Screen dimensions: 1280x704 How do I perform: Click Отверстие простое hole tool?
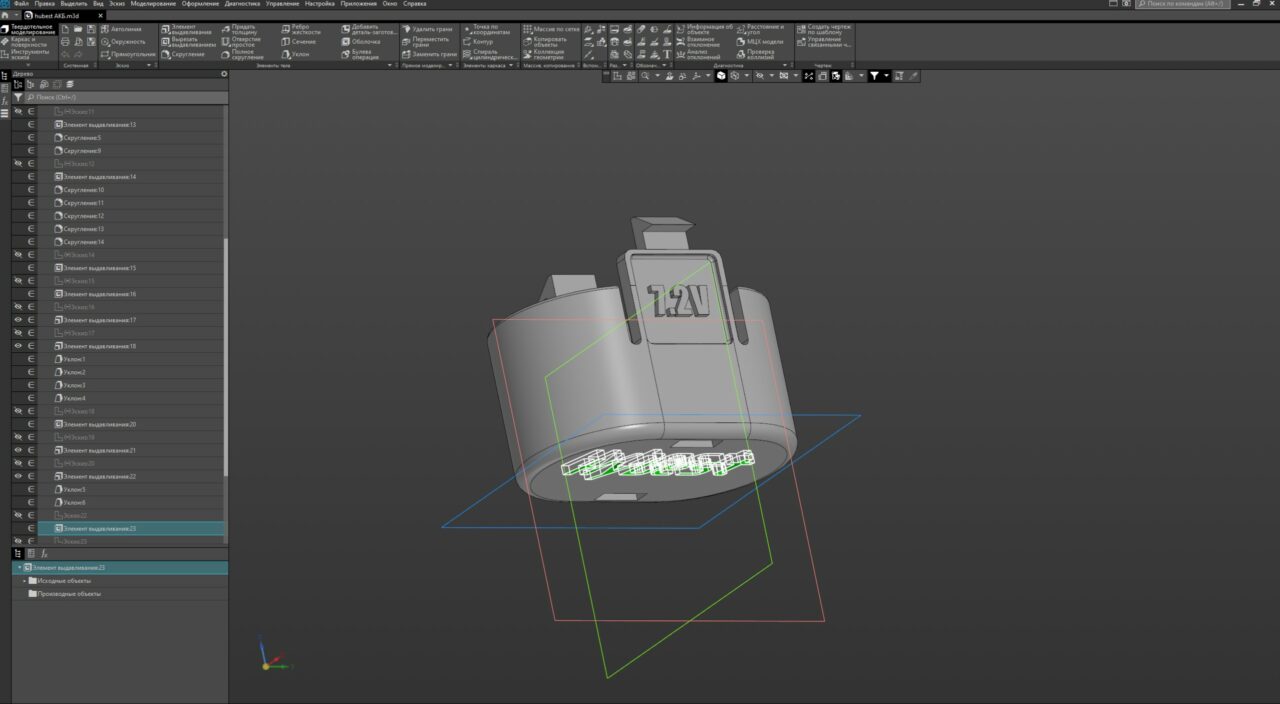pyautogui.click(x=240, y=42)
